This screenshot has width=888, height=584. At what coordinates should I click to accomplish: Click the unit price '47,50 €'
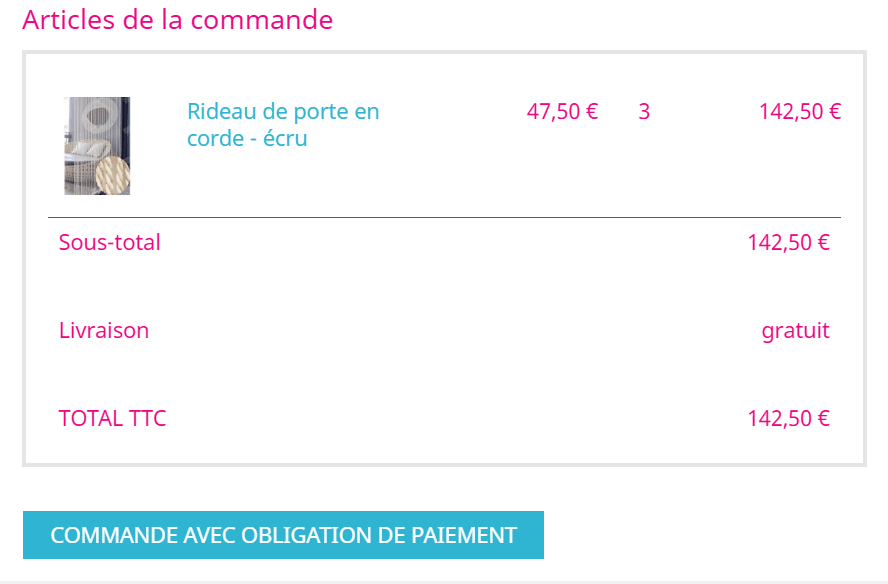click(x=562, y=111)
